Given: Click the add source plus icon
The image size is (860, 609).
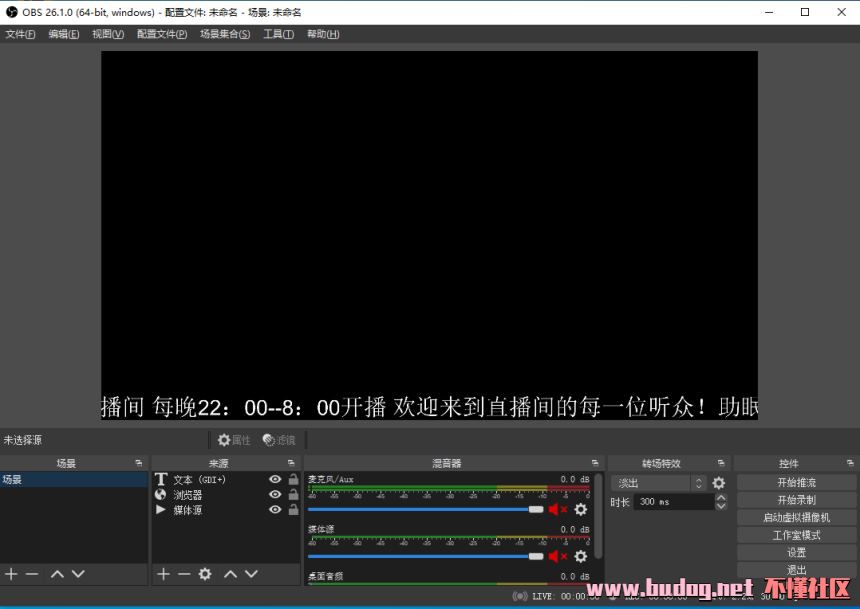Looking at the screenshot, I should tap(163, 574).
